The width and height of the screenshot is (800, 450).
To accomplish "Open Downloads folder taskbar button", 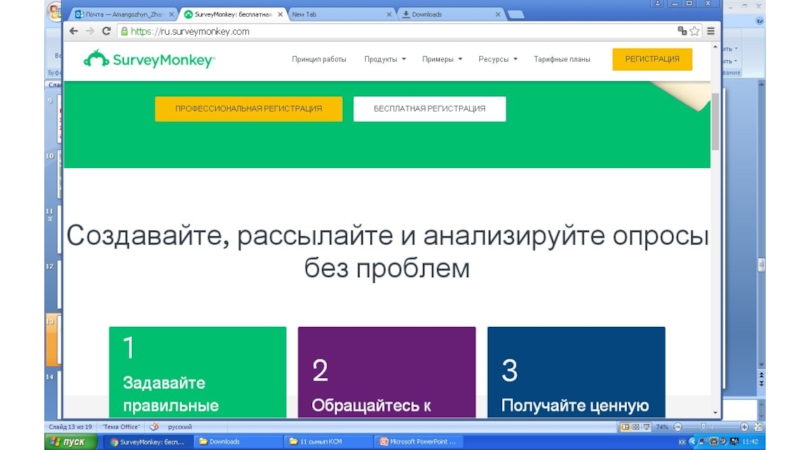I will point(237,442).
